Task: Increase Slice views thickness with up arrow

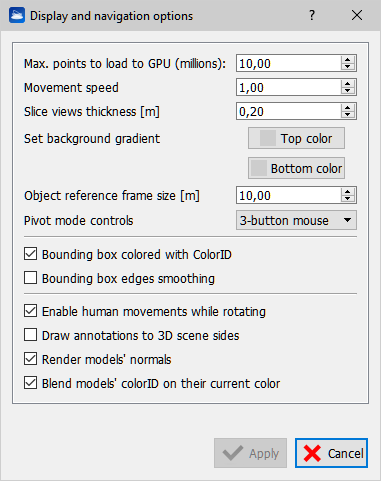Action: [348, 107]
